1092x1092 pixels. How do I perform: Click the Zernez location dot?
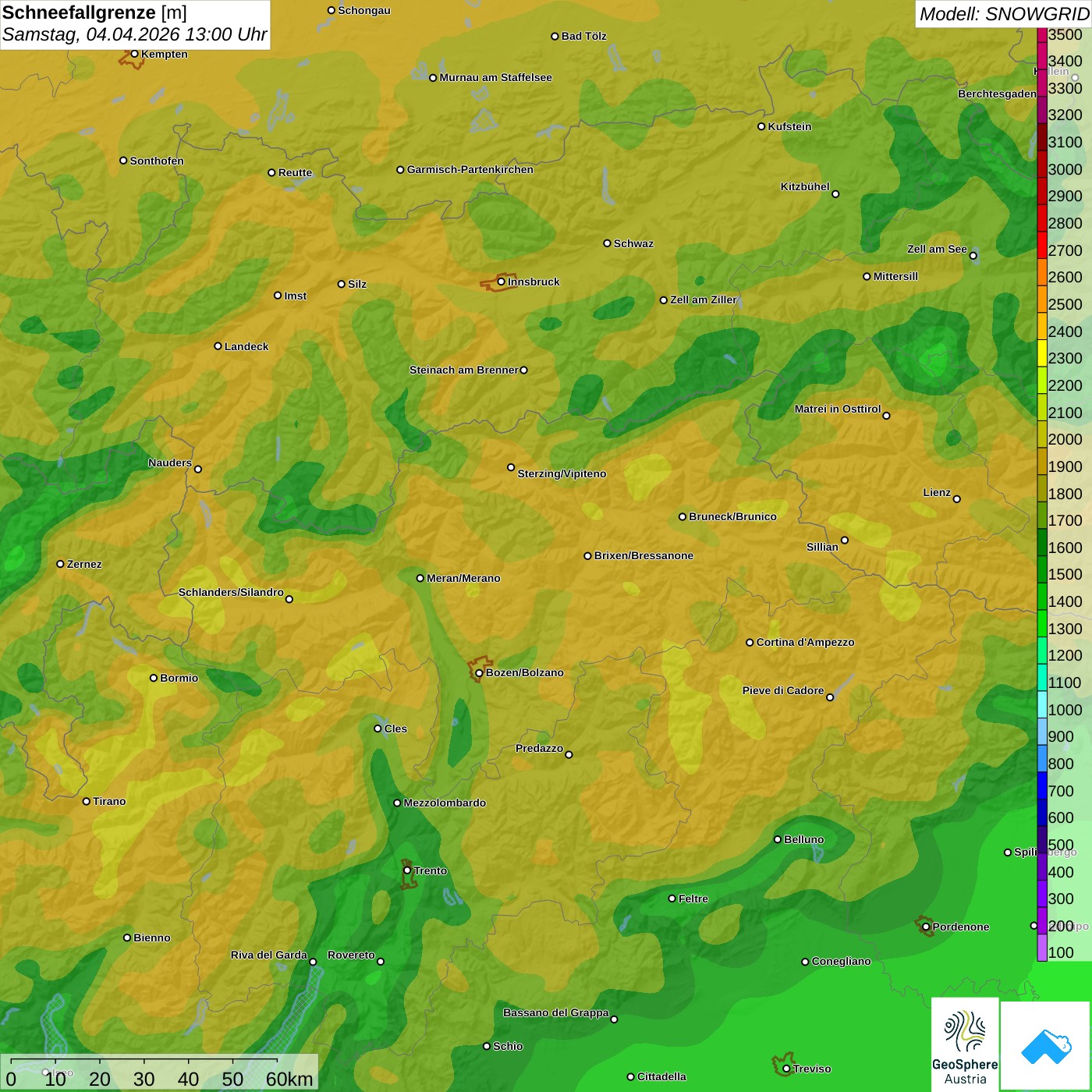point(60,564)
